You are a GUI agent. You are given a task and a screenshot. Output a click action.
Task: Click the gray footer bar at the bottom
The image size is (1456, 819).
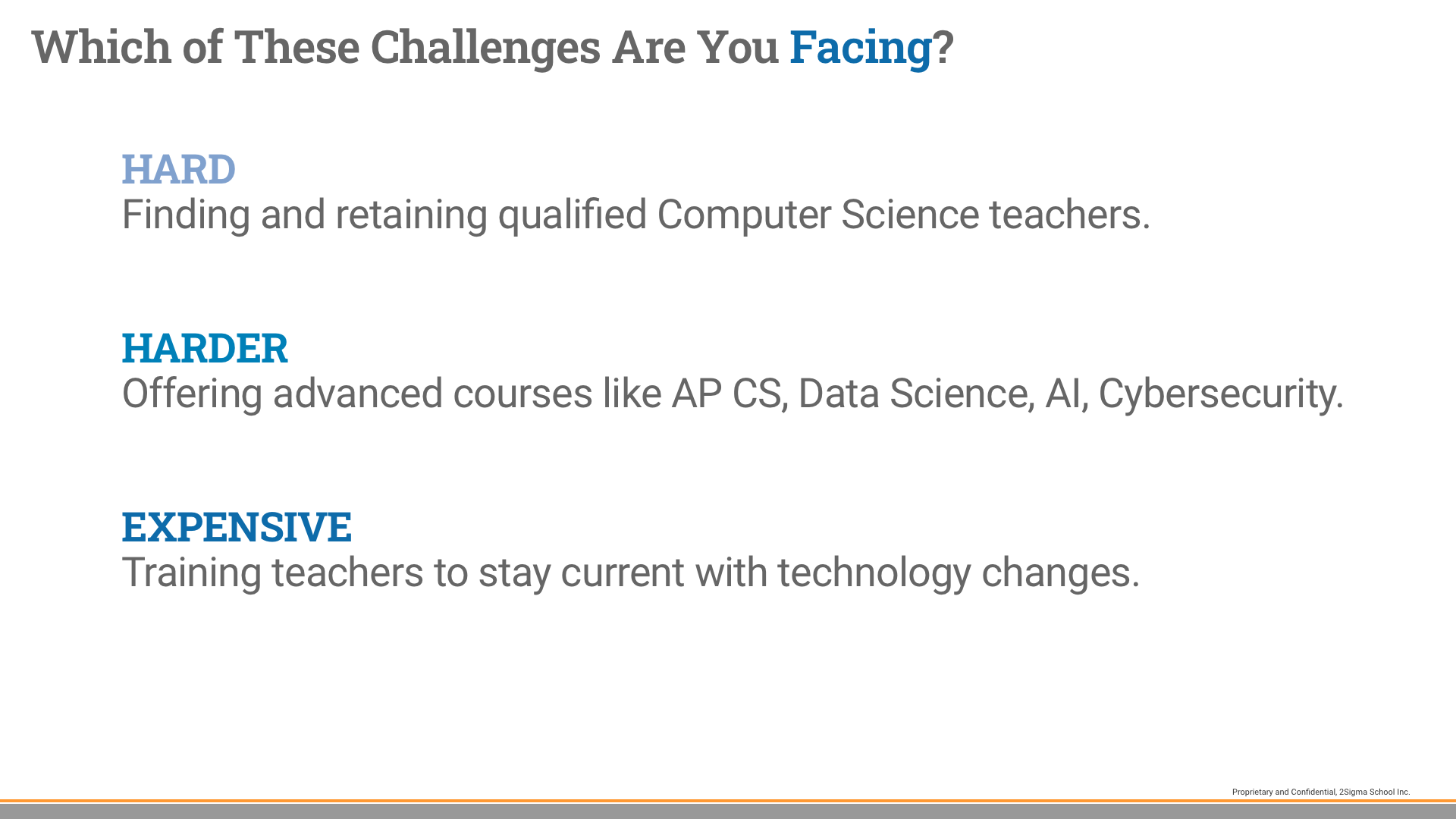pyautogui.click(x=728, y=811)
